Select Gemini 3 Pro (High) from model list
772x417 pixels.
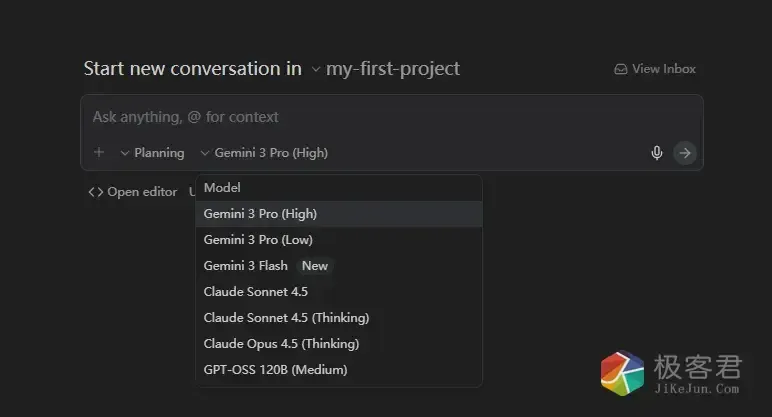[x=260, y=214]
